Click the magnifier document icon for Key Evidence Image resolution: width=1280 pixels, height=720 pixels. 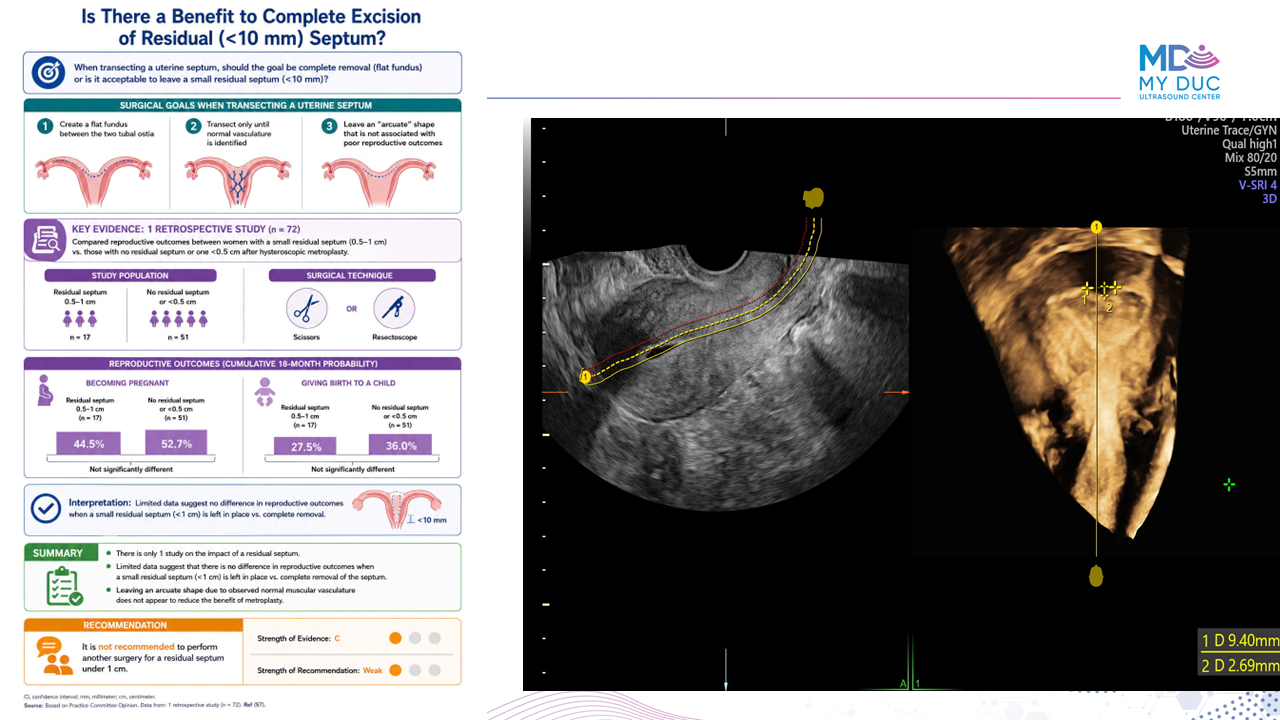(47, 238)
